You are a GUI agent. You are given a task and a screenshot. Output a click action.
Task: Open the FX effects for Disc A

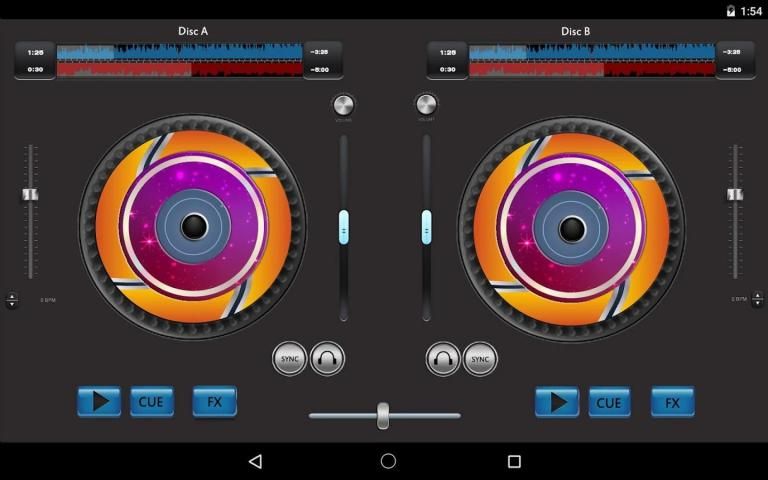(214, 402)
